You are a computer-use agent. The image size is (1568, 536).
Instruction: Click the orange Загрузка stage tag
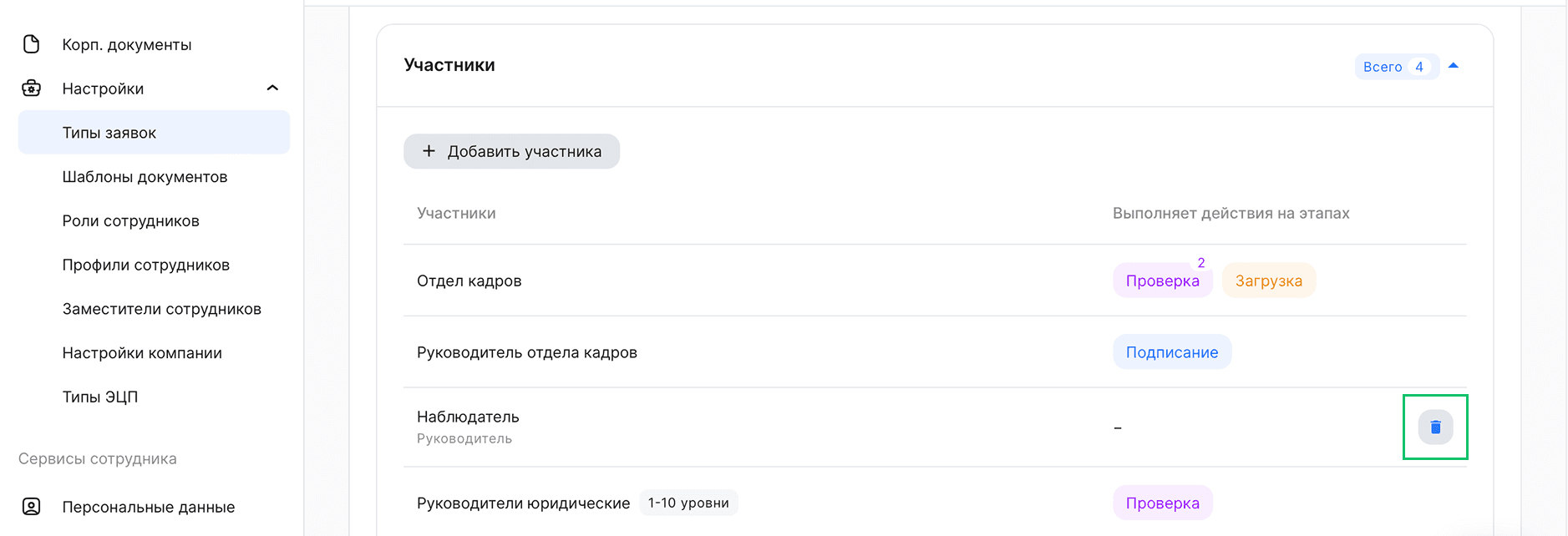click(x=1268, y=281)
